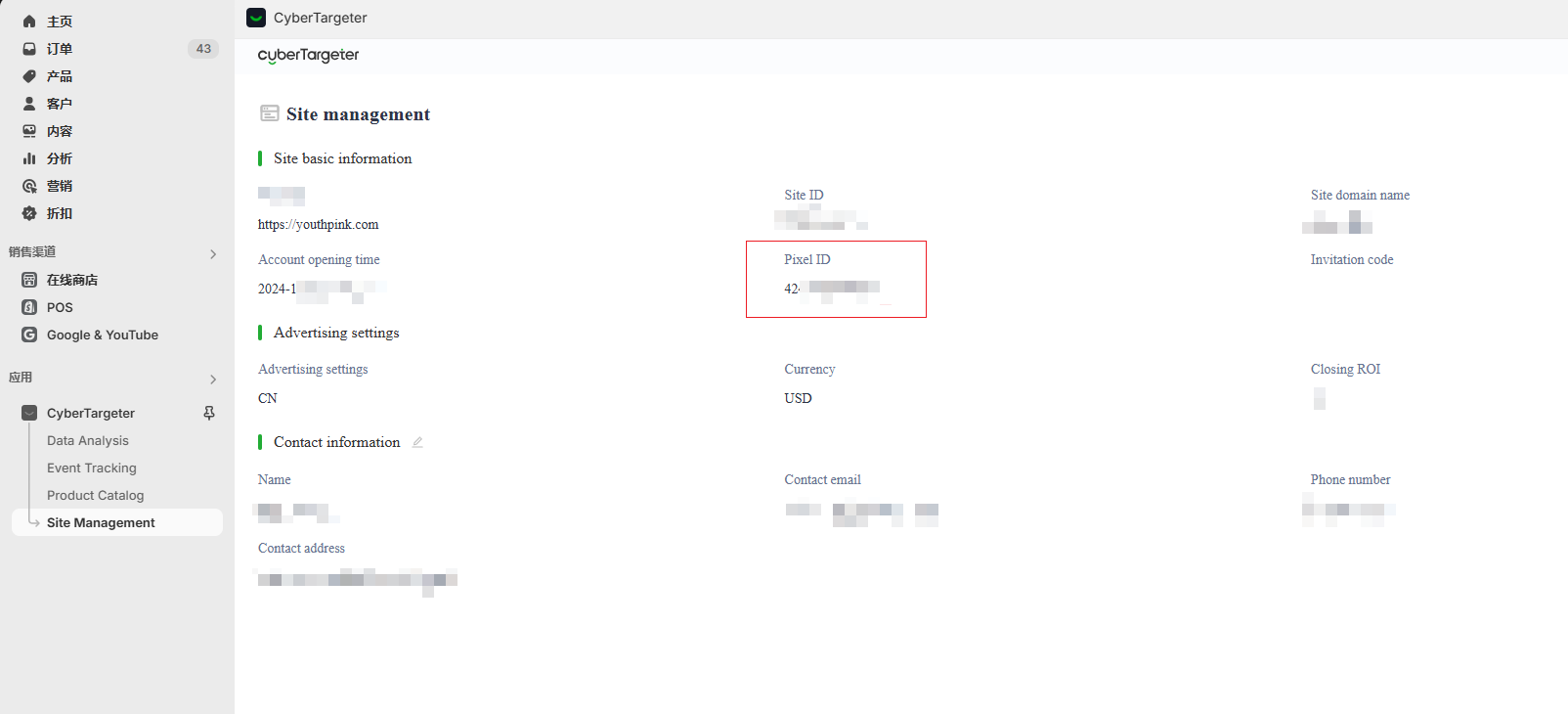
Task: Open 折扣 in the sidebar
Action: 60,213
